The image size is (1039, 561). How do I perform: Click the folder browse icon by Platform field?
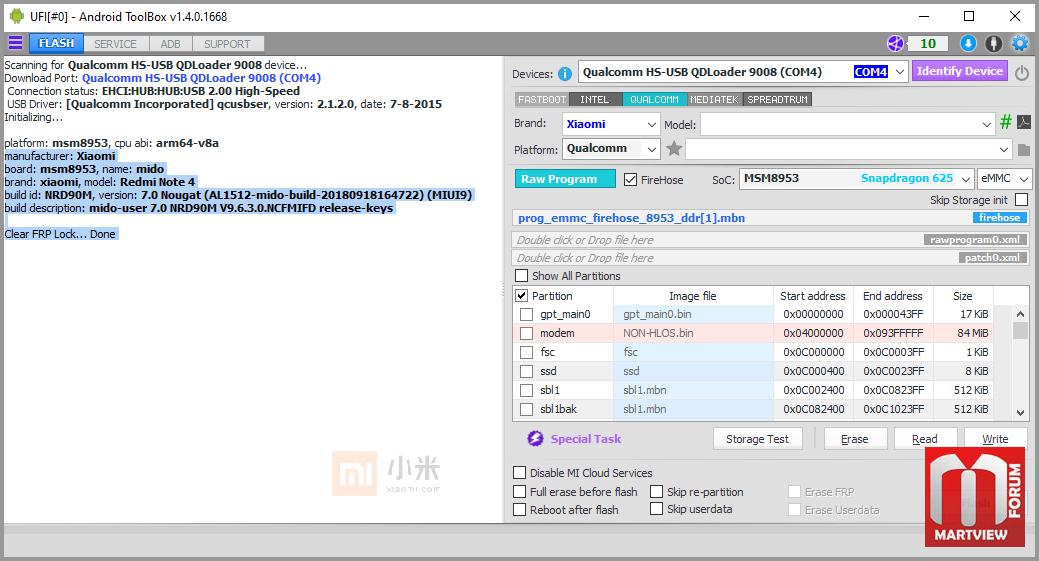(1024, 150)
